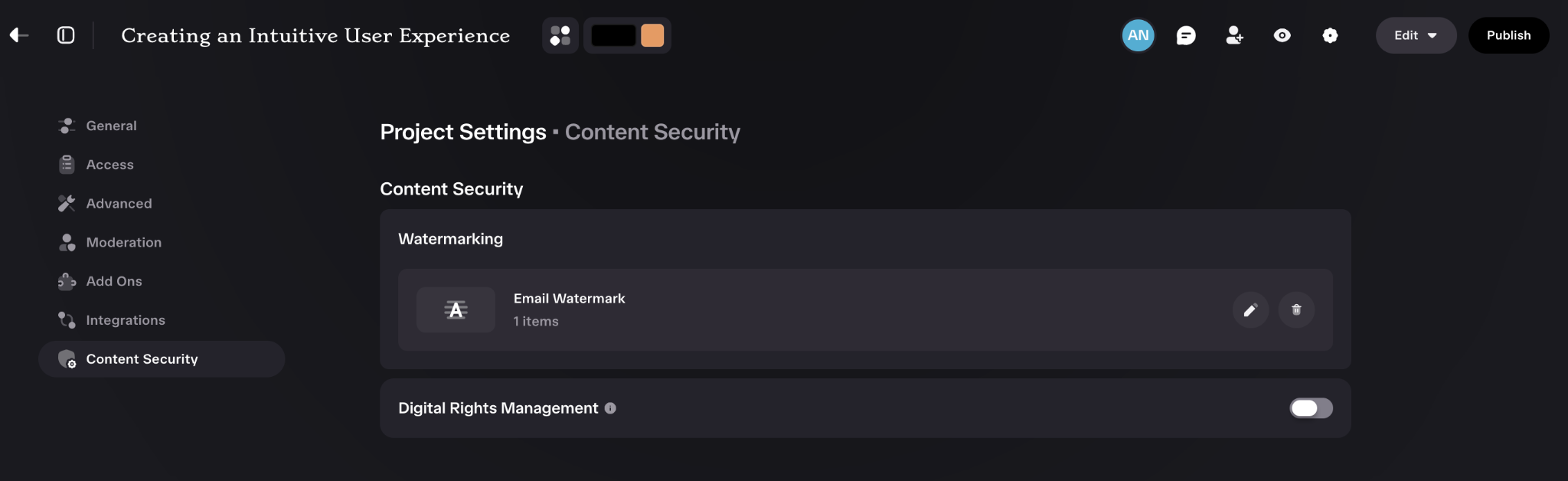Toggle the Digital Rights Management switch
This screenshot has height=481, width=1568.
[1311, 408]
